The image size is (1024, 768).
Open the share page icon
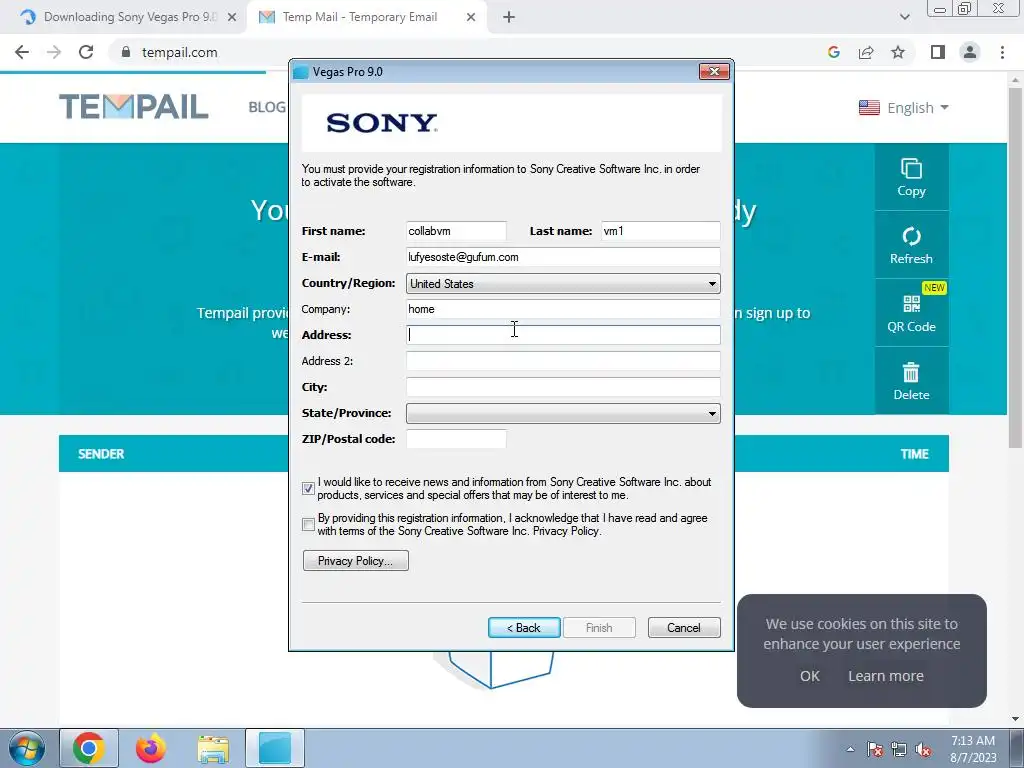tap(866, 52)
